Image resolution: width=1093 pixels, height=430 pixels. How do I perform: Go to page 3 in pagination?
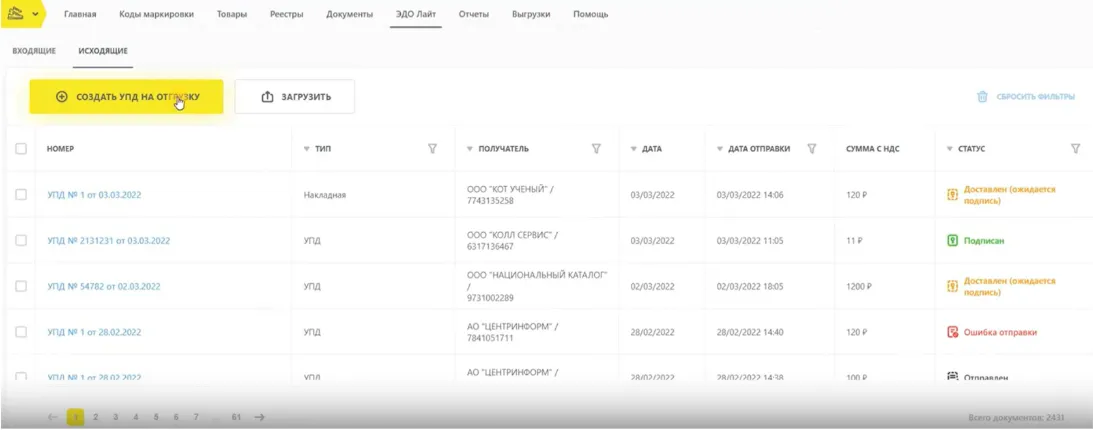[x=115, y=417]
